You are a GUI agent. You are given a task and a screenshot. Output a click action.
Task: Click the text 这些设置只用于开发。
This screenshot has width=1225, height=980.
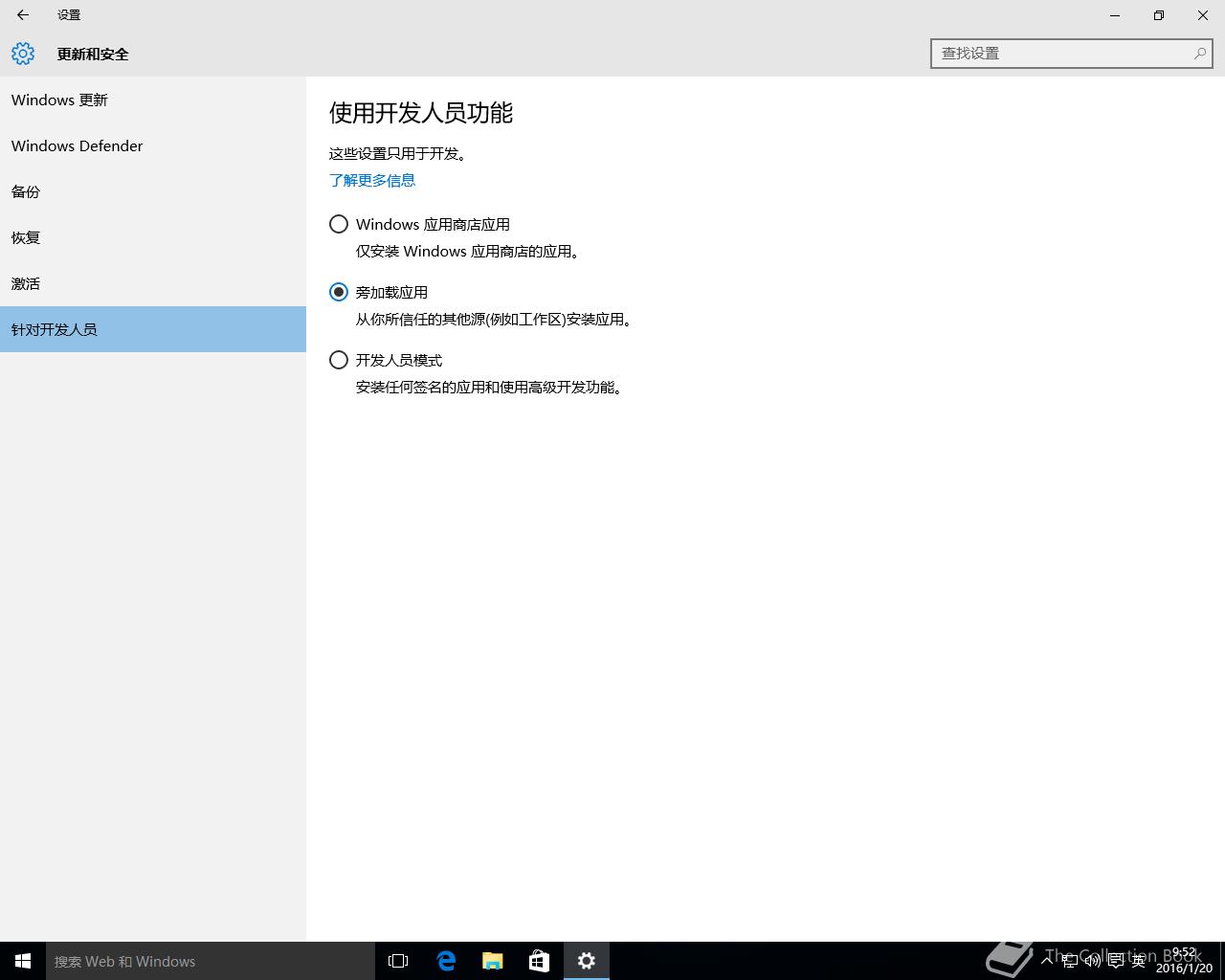398,153
